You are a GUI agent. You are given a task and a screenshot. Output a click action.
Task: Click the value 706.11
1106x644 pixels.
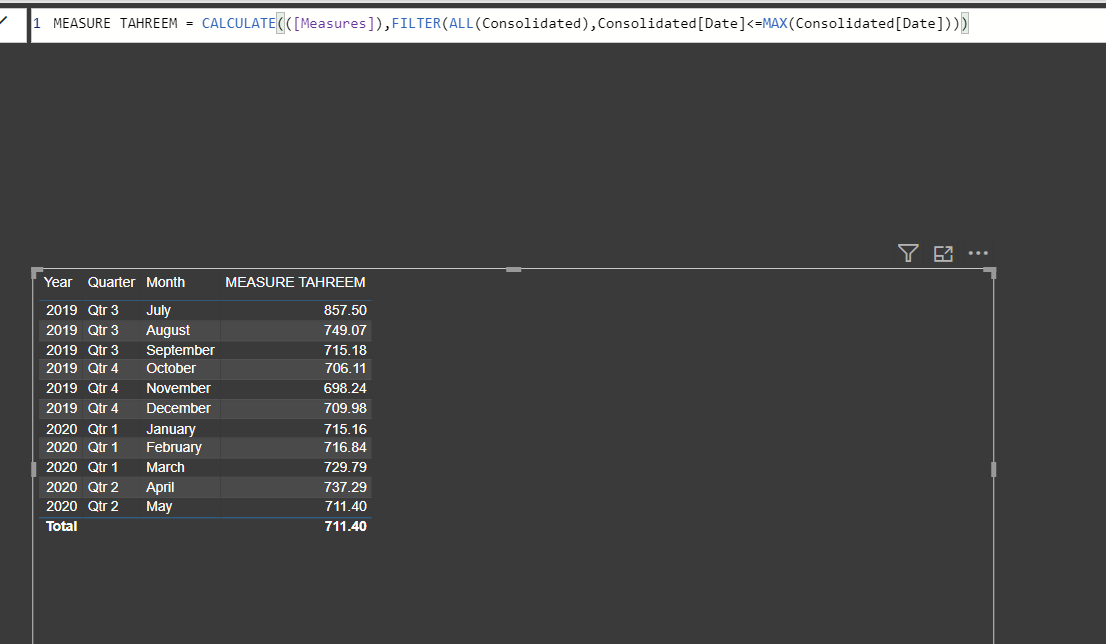pos(346,368)
